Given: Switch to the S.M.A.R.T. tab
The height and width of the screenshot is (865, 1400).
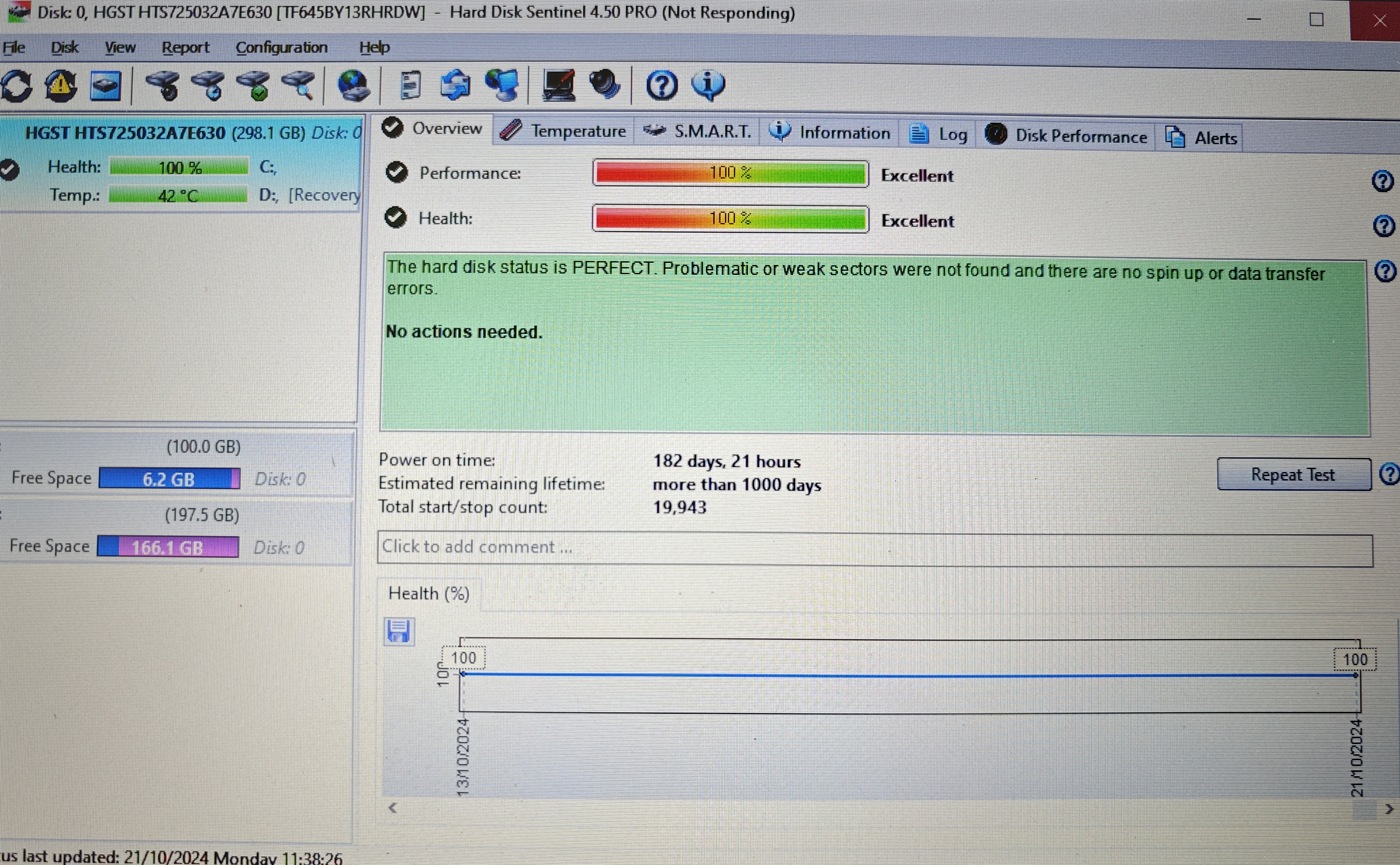Looking at the screenshot, I should tap(697, 132).
